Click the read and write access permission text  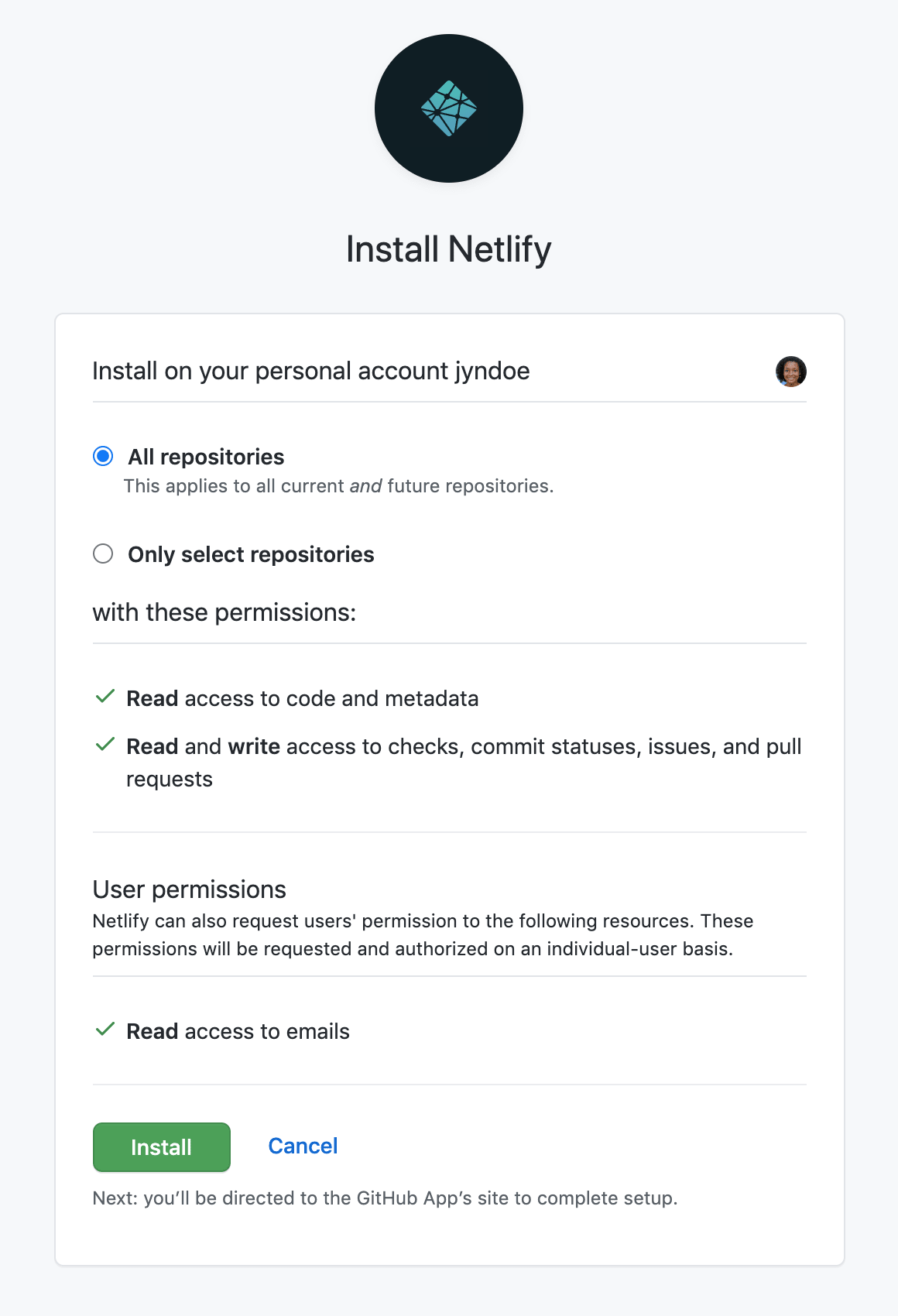(x=463, y=747)
